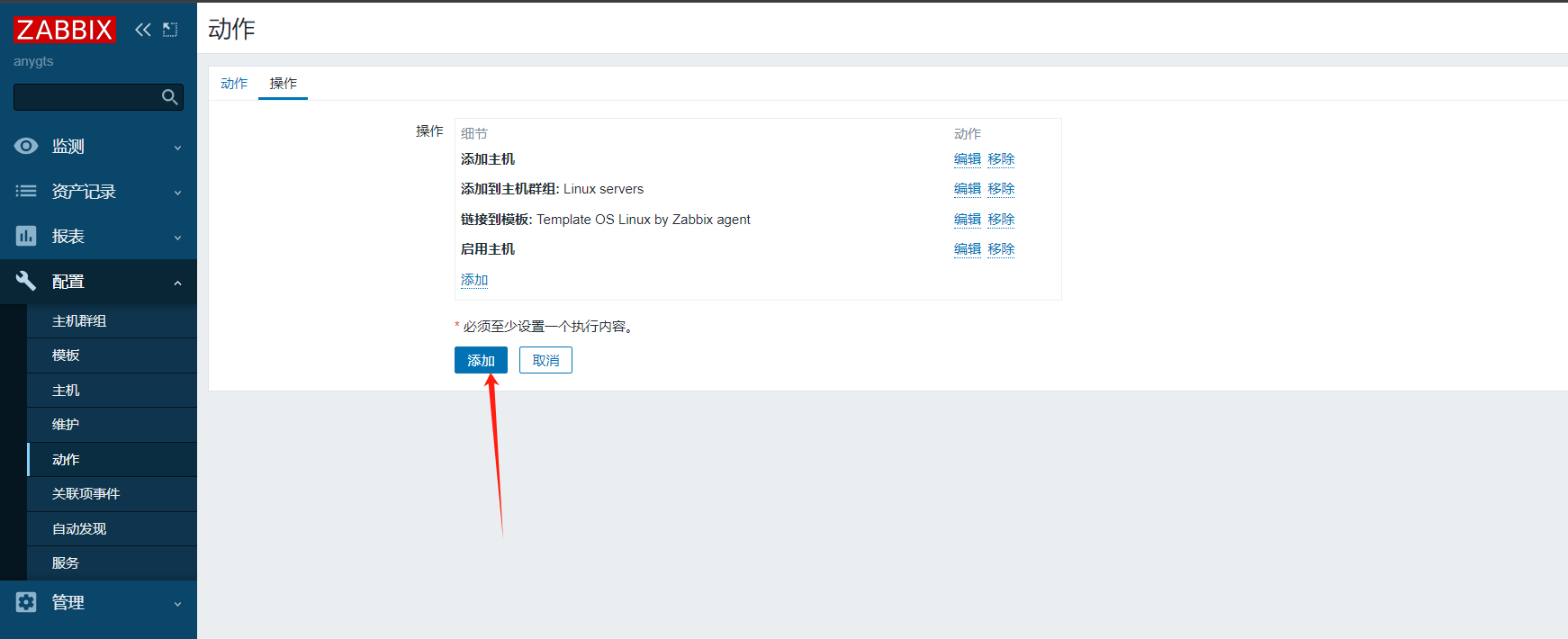This screenshot has height=639, width=1568.
Task: Expand the 管理 menu chevron
Action: click(x=177, y=604)
